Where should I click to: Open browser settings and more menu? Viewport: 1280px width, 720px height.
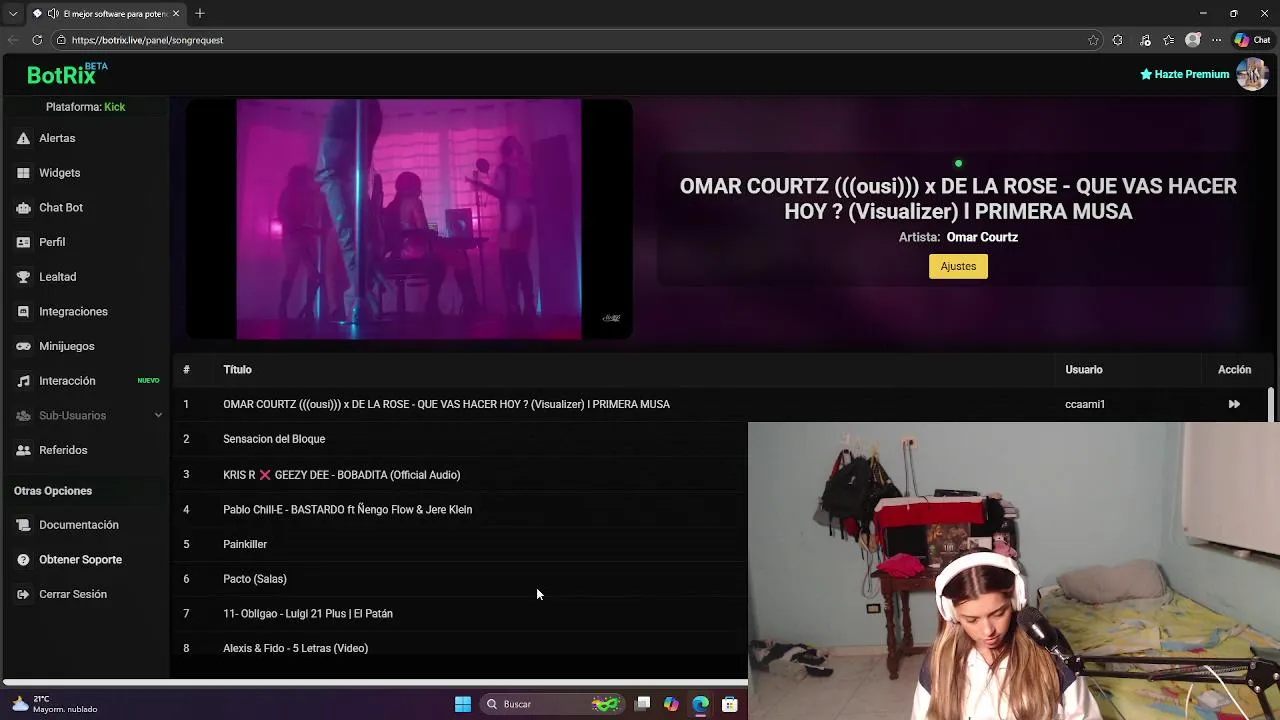1216,40
